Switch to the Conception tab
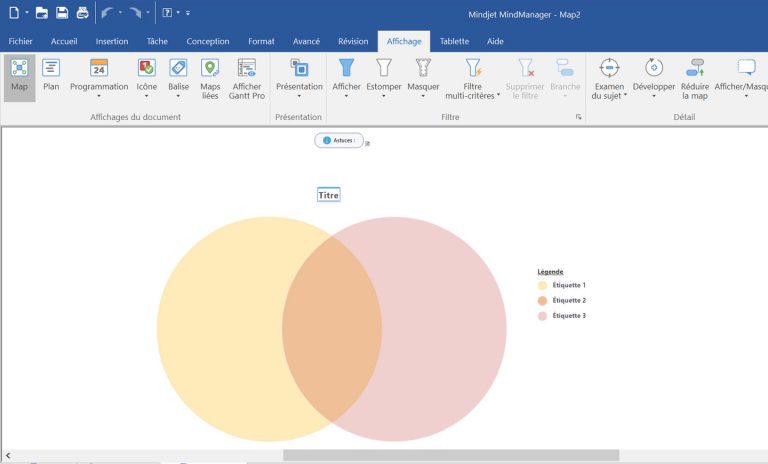 coord(207,41)
